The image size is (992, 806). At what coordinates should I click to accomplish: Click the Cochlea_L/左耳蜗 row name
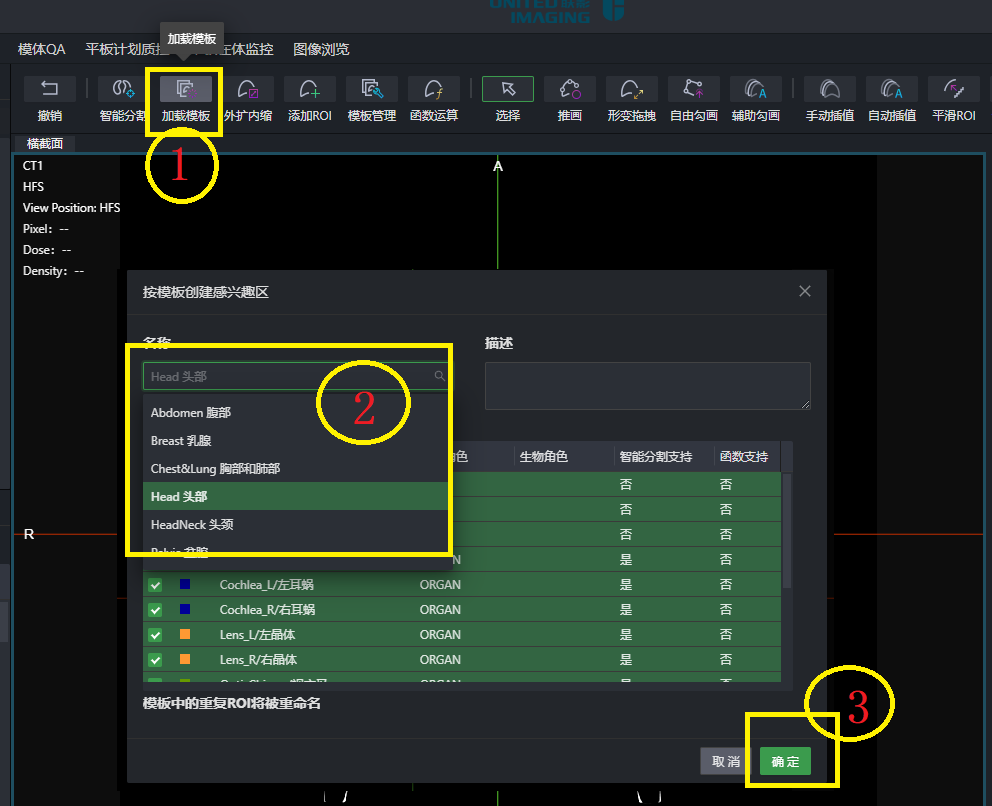(266, 585)
